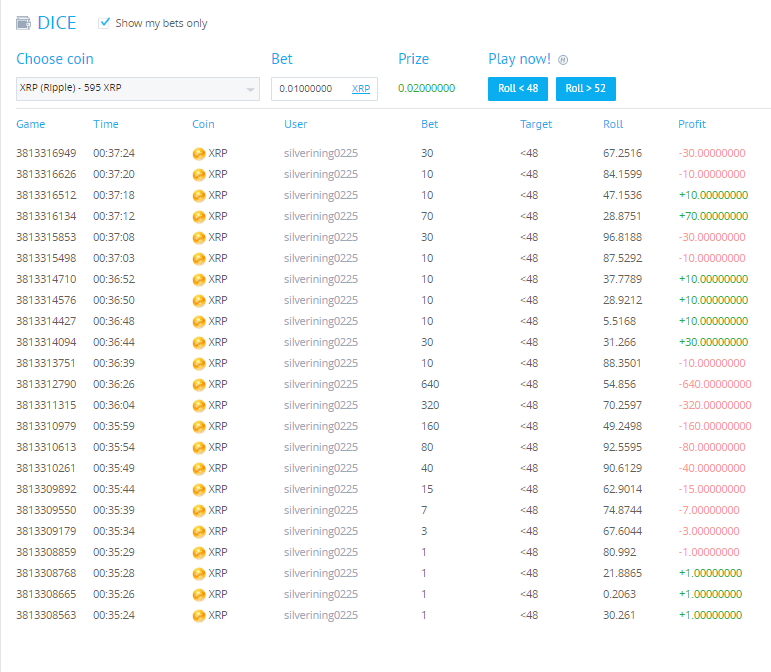Click XRP coin icon in game 3813312790 row
Screen dimensions: 771x672
click(x=199, y=384)
